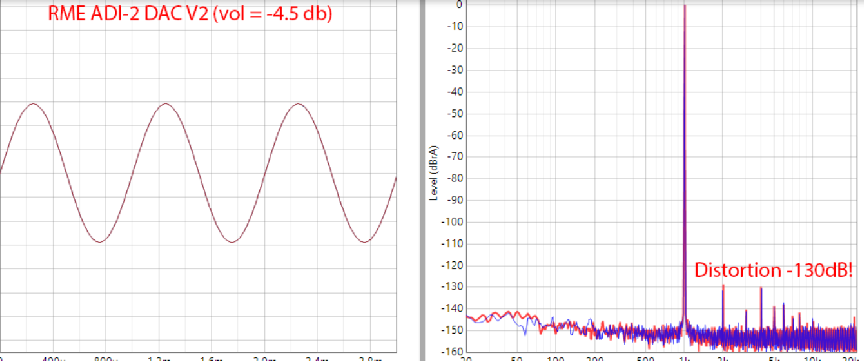The image size is (864, 361).
Task: Click the -60 level axis label
Action: pos(455,135)
